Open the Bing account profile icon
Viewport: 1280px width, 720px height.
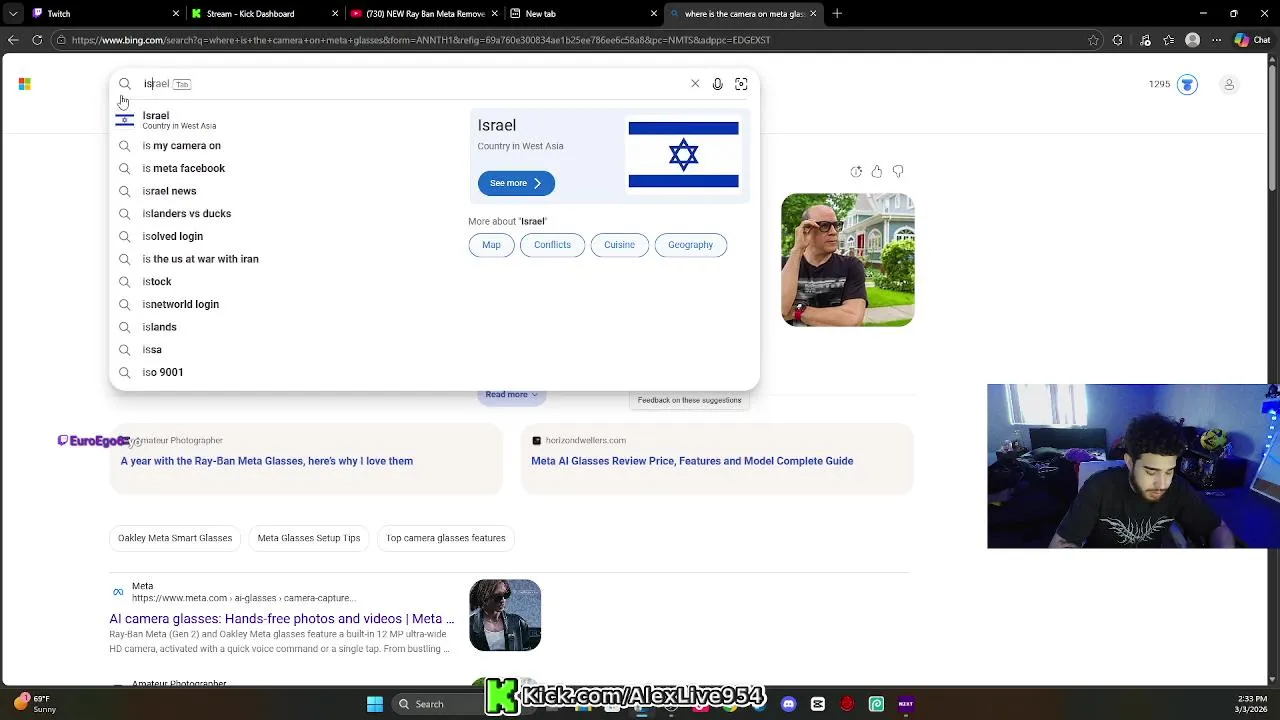[x=1229, y=84]
